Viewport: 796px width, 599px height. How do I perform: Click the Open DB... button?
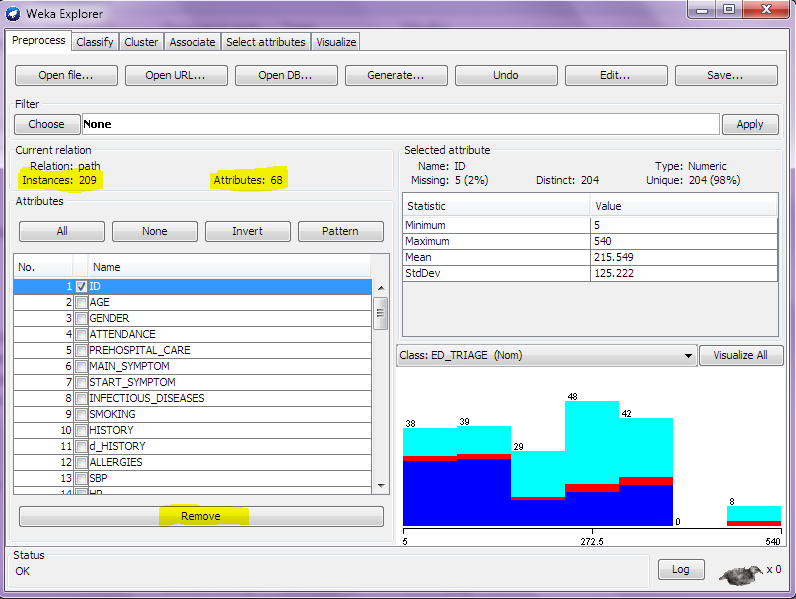[286, 75]
